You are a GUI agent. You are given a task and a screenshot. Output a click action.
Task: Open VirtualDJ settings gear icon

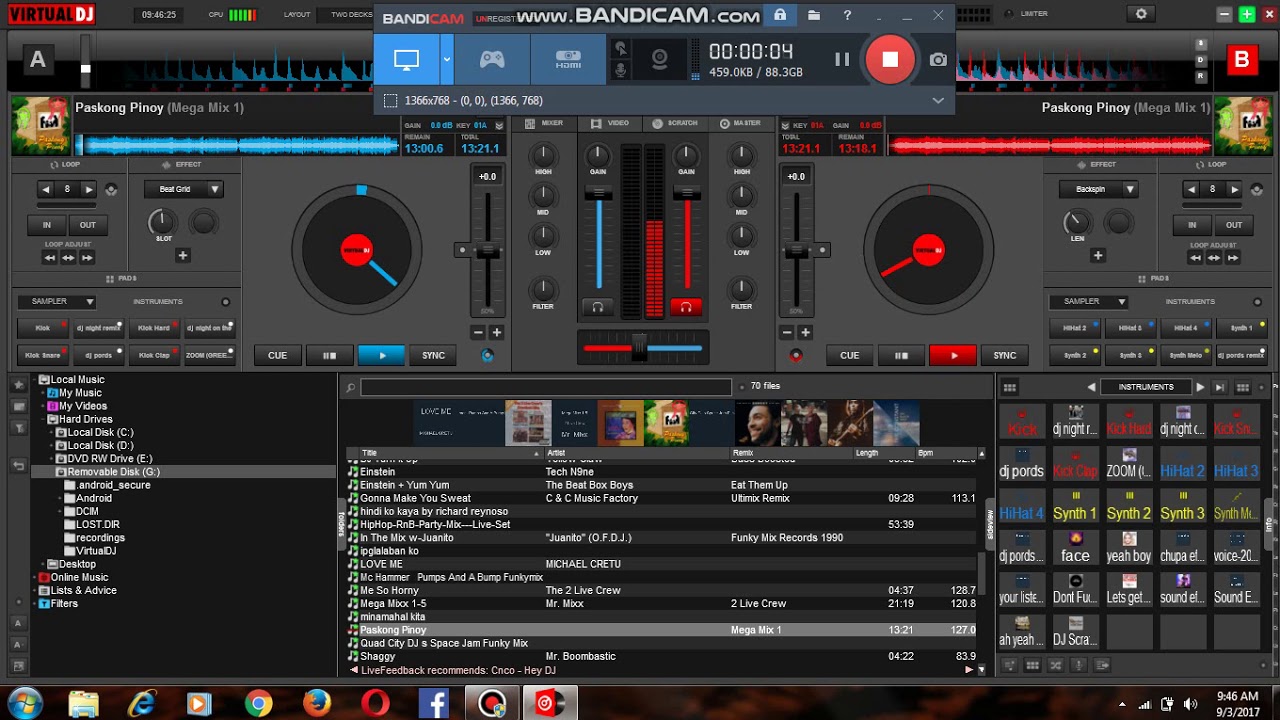click(1141, 14)
